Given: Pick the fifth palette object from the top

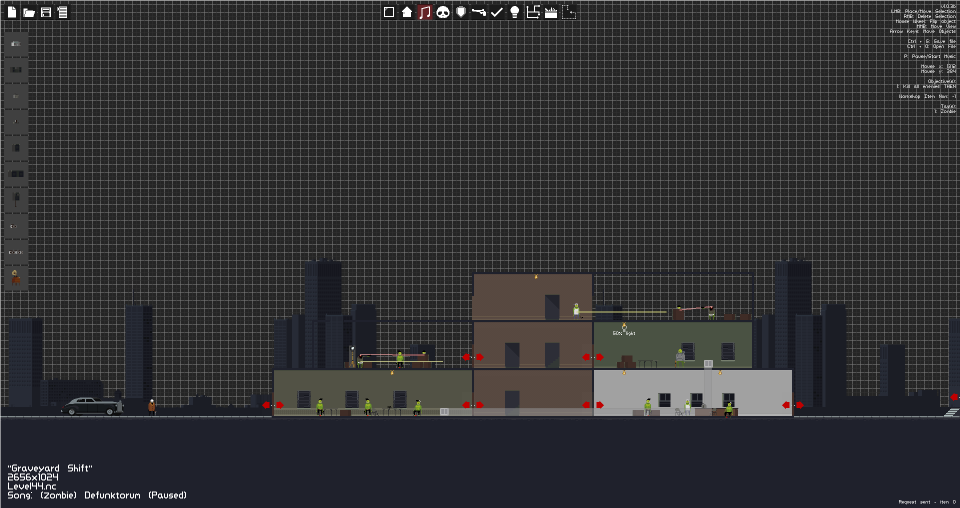Looking at the screenshot, I should pos(16,148).
